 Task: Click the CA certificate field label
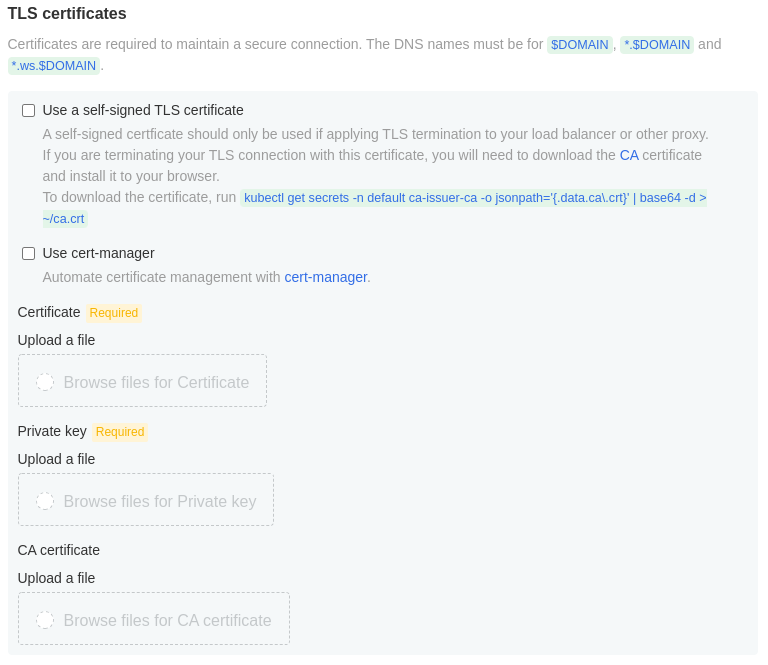[59, 550]
